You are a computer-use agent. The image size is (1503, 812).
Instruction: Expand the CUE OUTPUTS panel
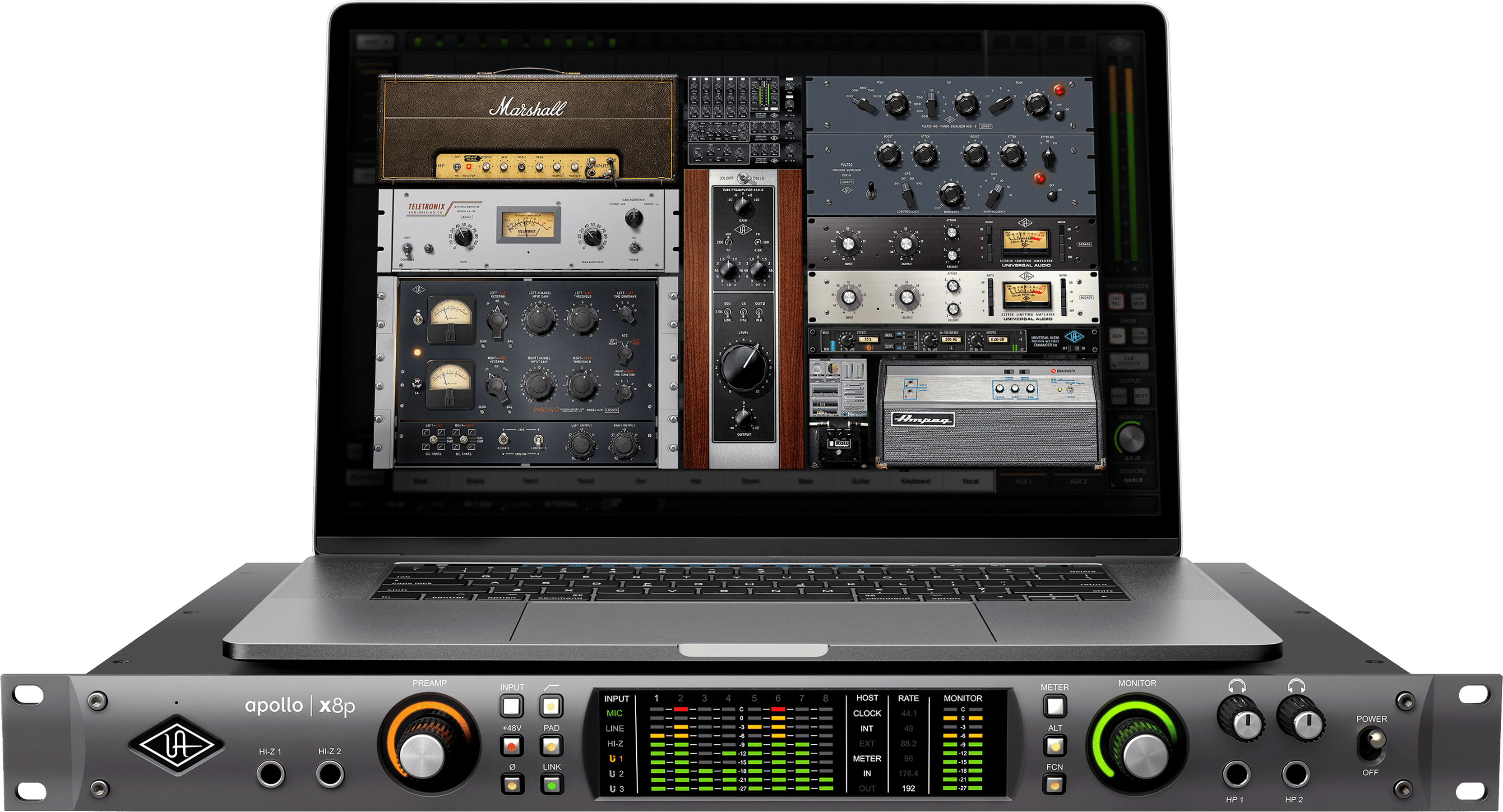tap(1130, 362)
